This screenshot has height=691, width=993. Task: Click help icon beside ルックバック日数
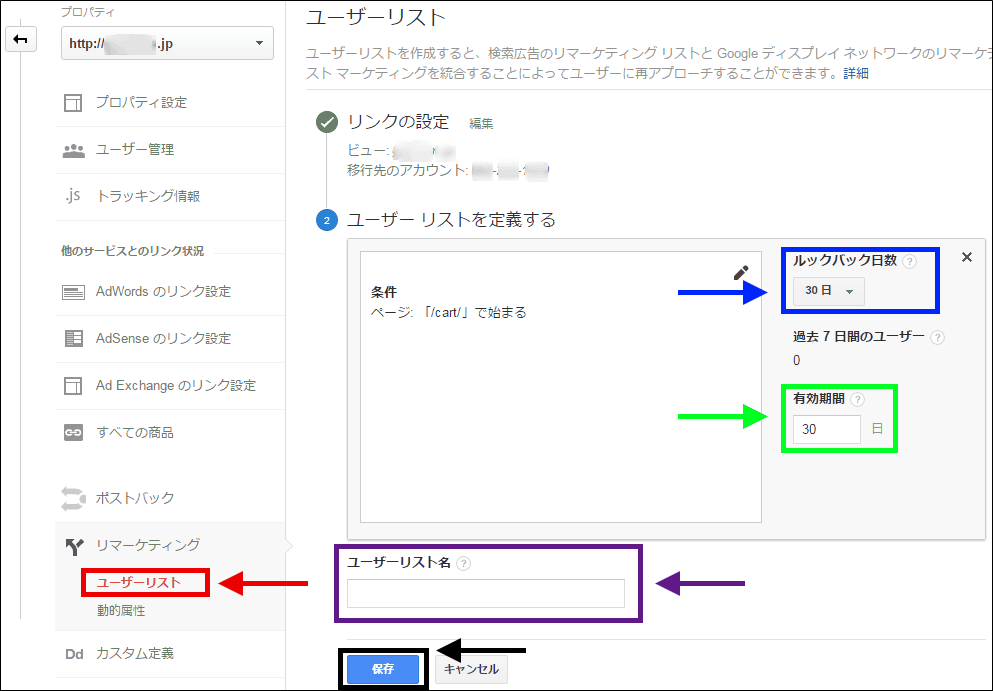coord(909,262)
